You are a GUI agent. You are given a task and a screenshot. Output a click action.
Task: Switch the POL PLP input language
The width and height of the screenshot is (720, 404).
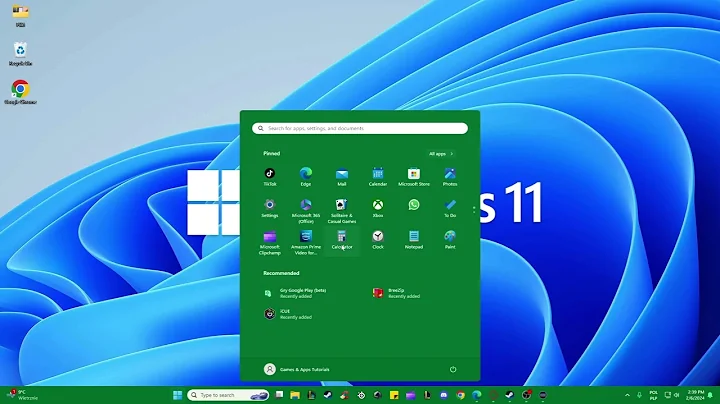pyautogui.click(x=653, y=395)
